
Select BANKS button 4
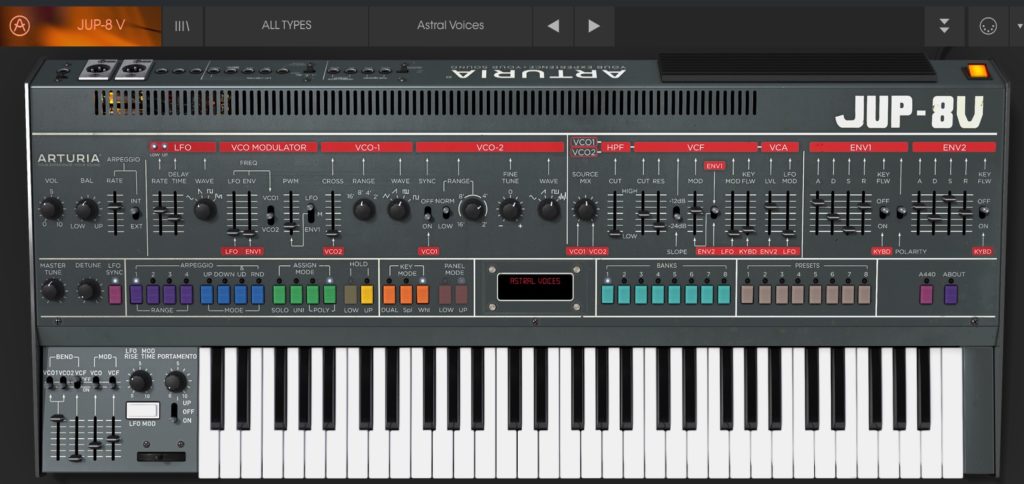pos(658,295)
